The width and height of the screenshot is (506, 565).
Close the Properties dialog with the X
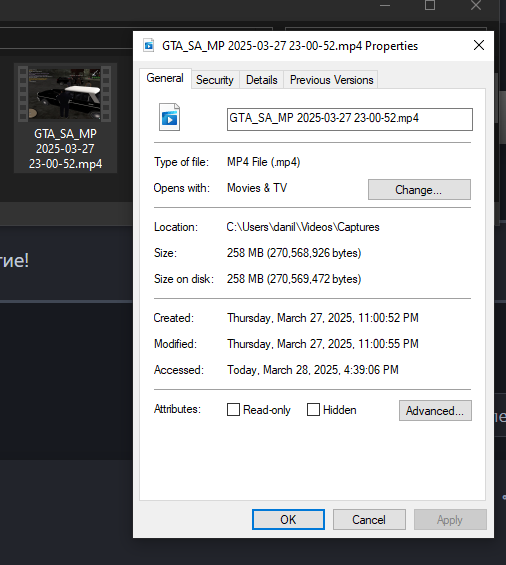(x=479, y=45)
